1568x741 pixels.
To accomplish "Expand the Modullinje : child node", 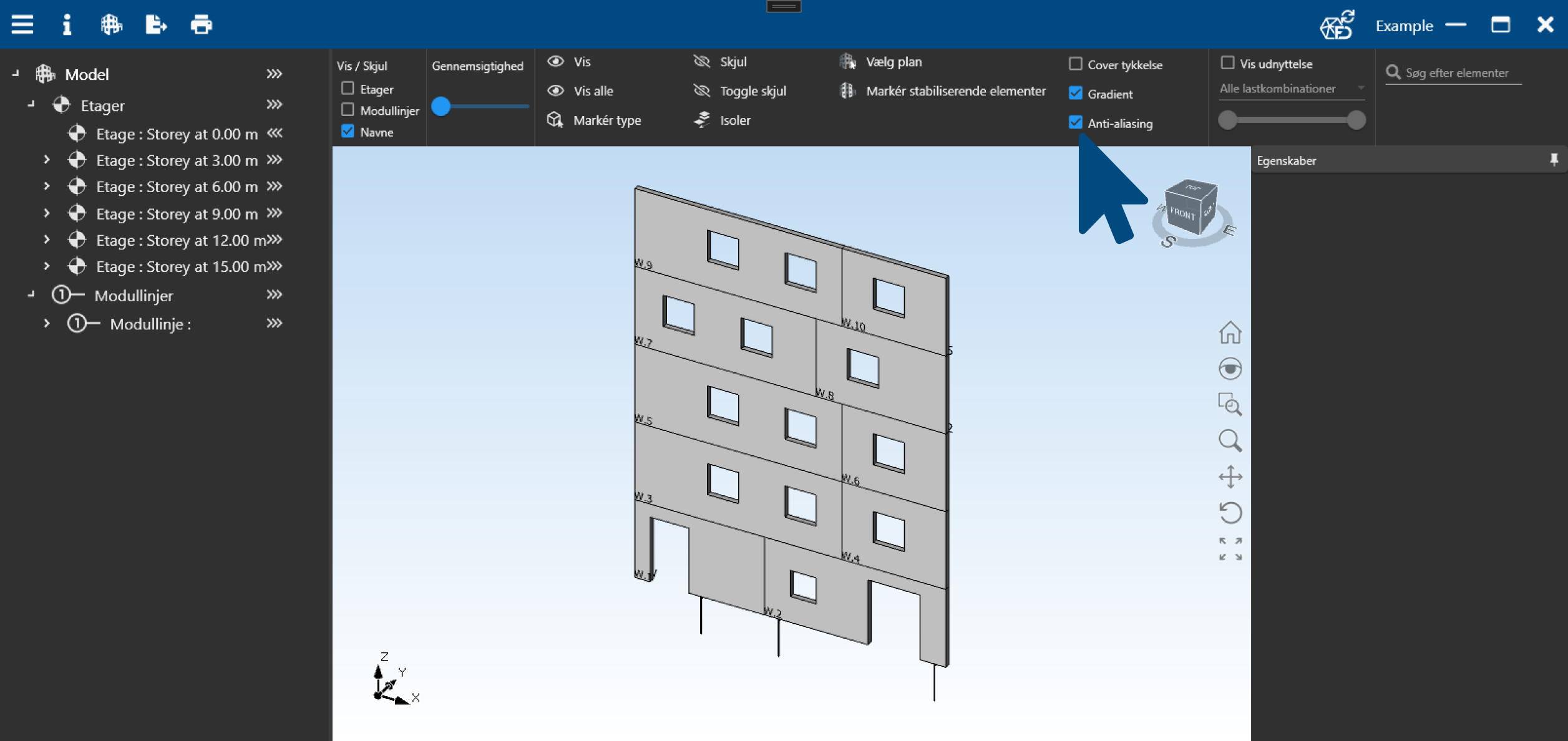I will click(47, 323).
